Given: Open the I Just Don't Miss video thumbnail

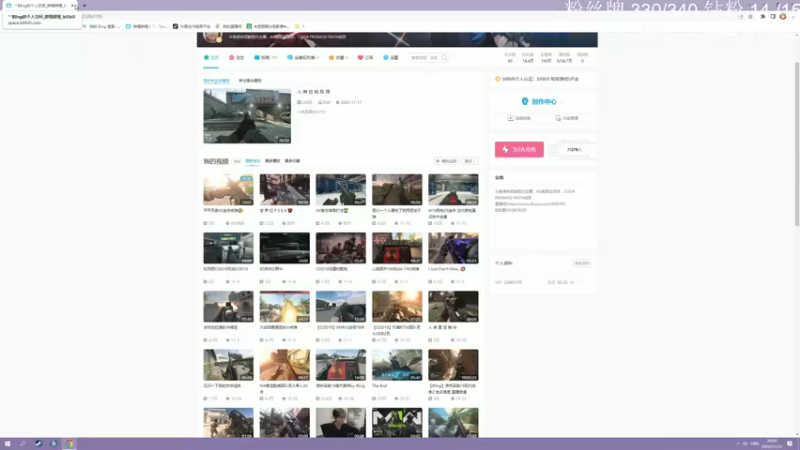Looking at the screenshot, I should (453, 248).
